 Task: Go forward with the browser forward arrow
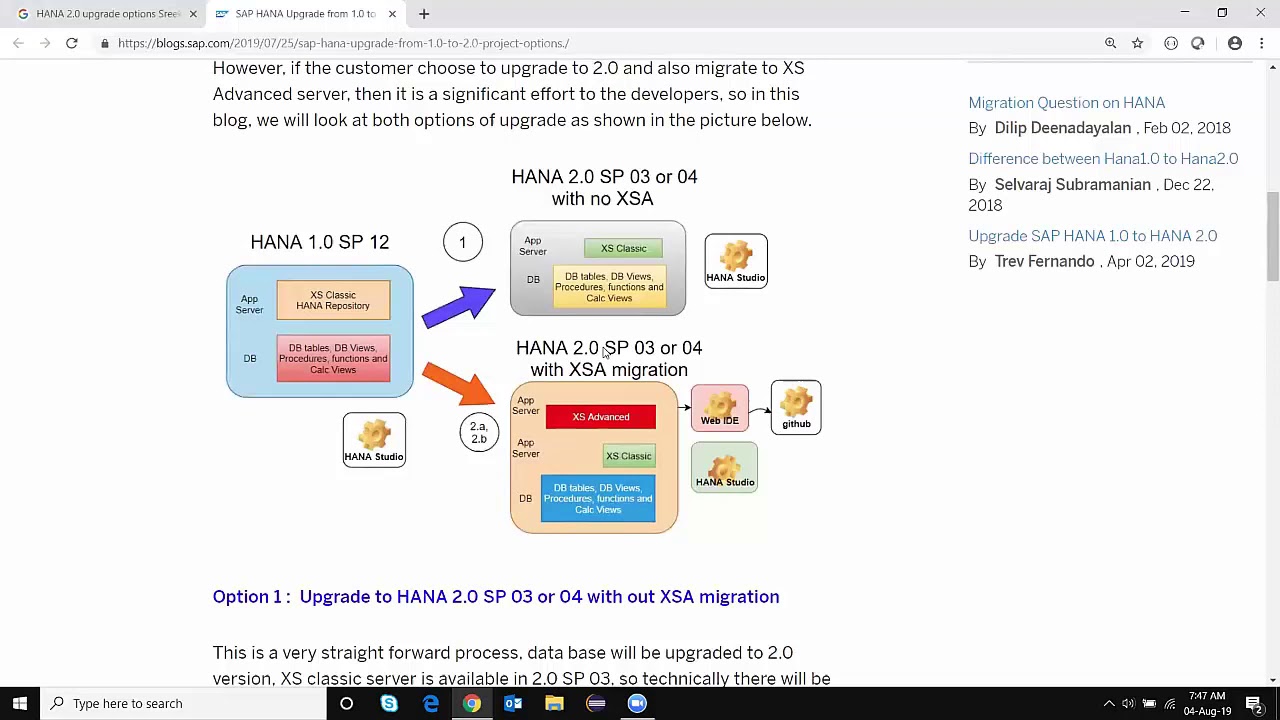tap(44, 43)
